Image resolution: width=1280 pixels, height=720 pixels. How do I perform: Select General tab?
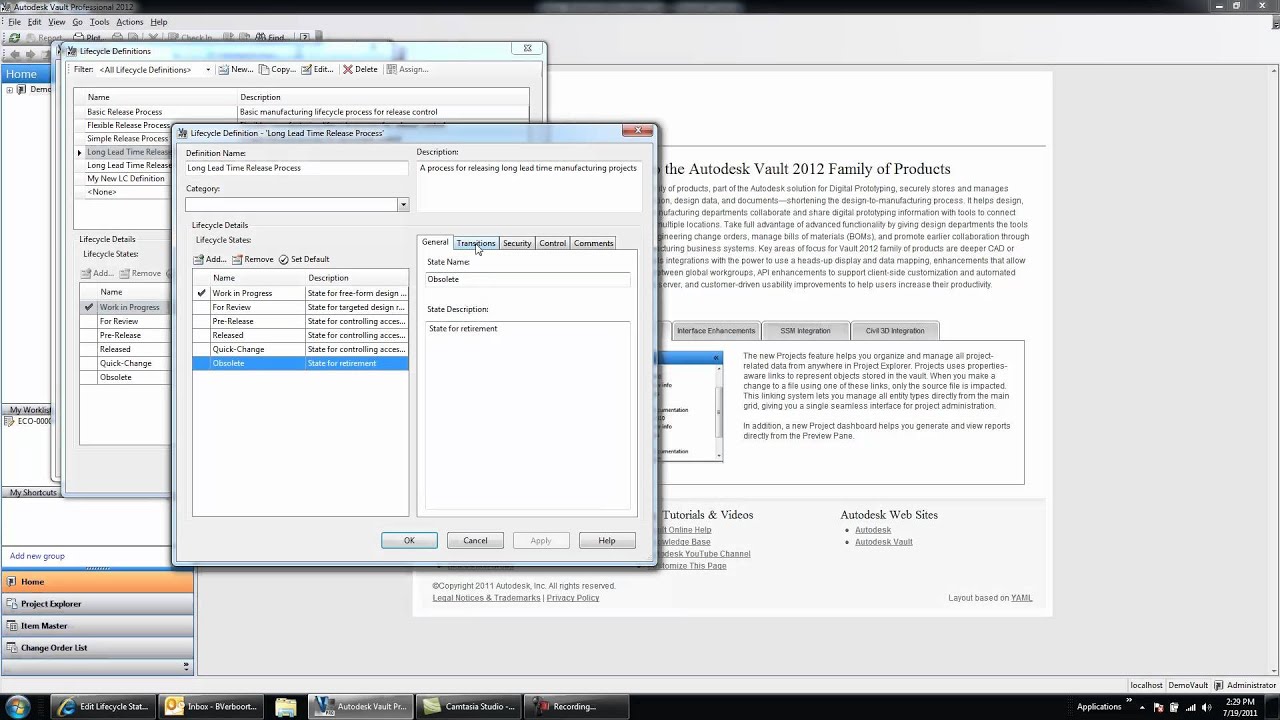point(435,242)
